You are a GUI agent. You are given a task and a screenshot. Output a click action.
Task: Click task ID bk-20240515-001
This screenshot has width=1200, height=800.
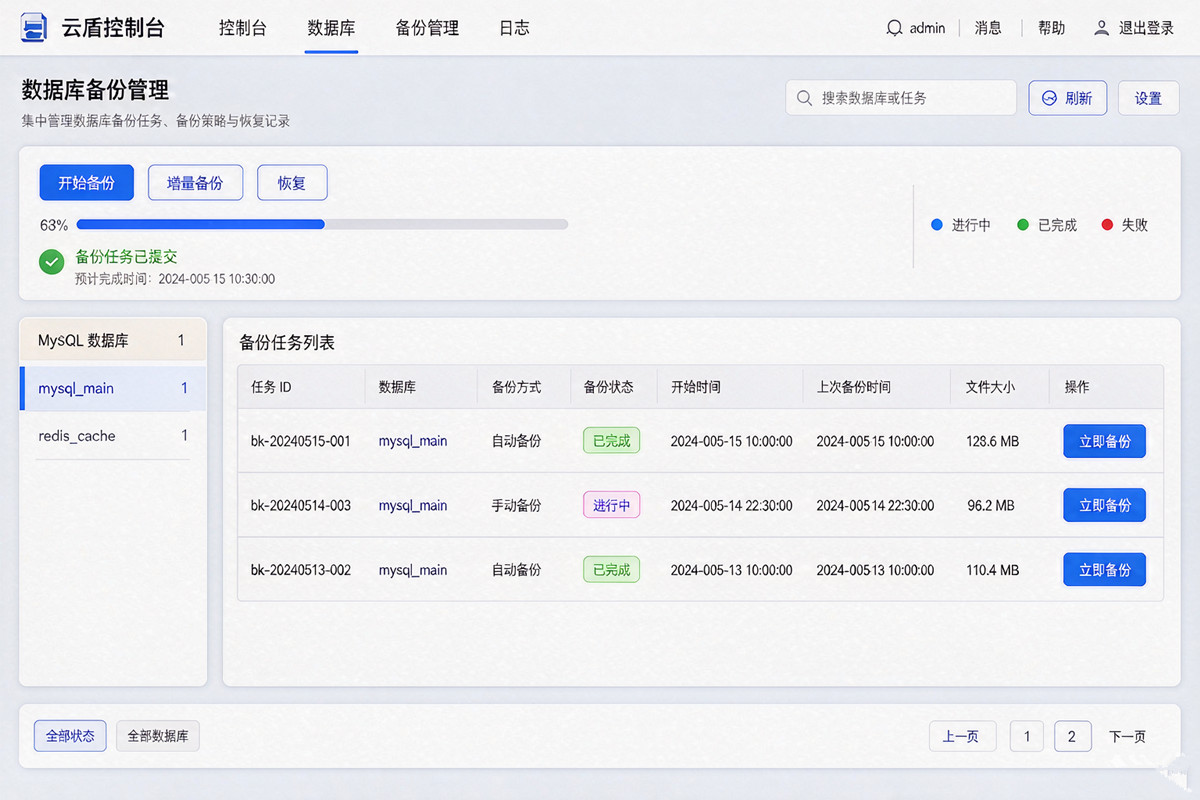(301, 441)
